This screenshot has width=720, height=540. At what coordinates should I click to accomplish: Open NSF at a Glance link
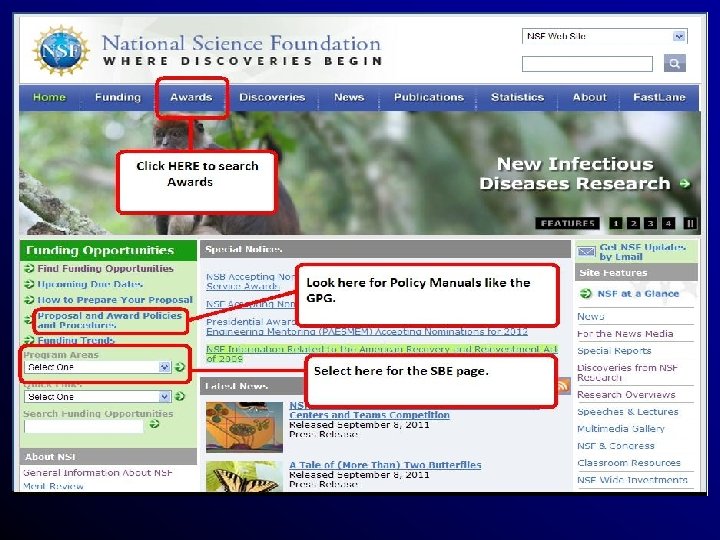click(x=638, y=294)
